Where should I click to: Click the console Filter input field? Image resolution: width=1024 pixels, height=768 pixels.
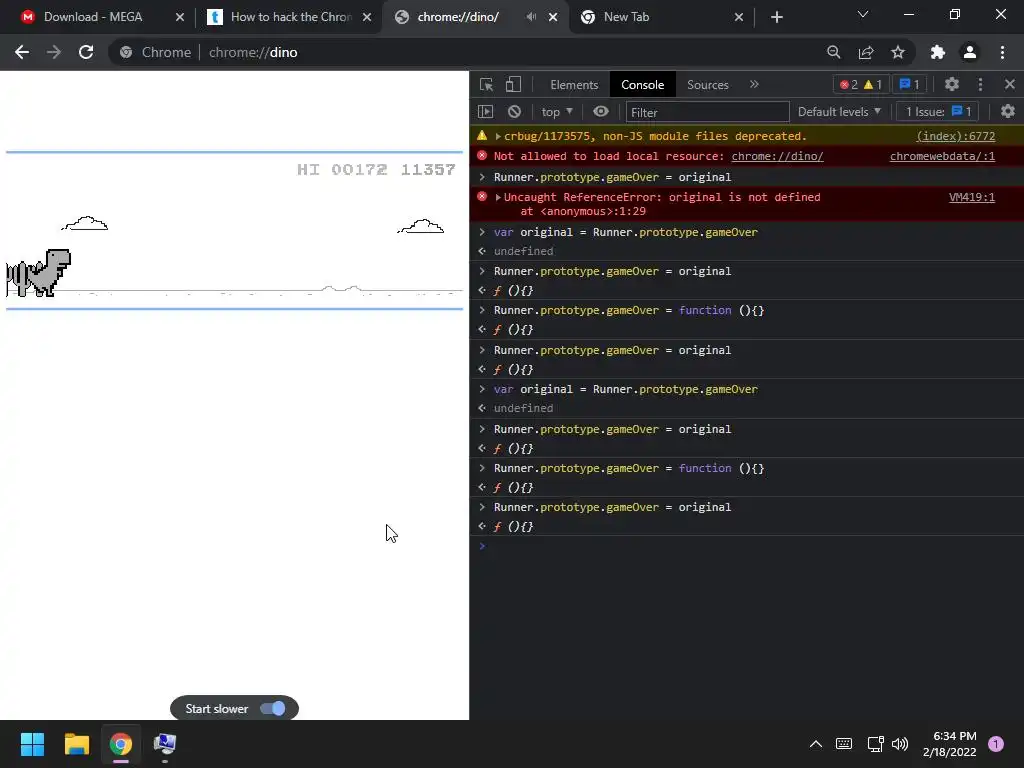pos(707,112)
